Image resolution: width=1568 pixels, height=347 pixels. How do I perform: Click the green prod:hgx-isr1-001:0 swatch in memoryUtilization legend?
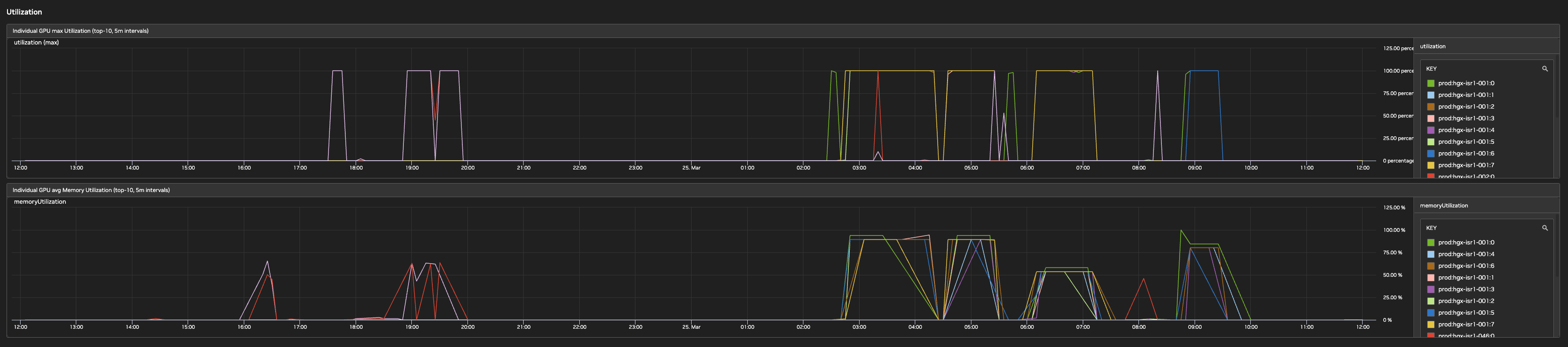tap(1430, 242)
